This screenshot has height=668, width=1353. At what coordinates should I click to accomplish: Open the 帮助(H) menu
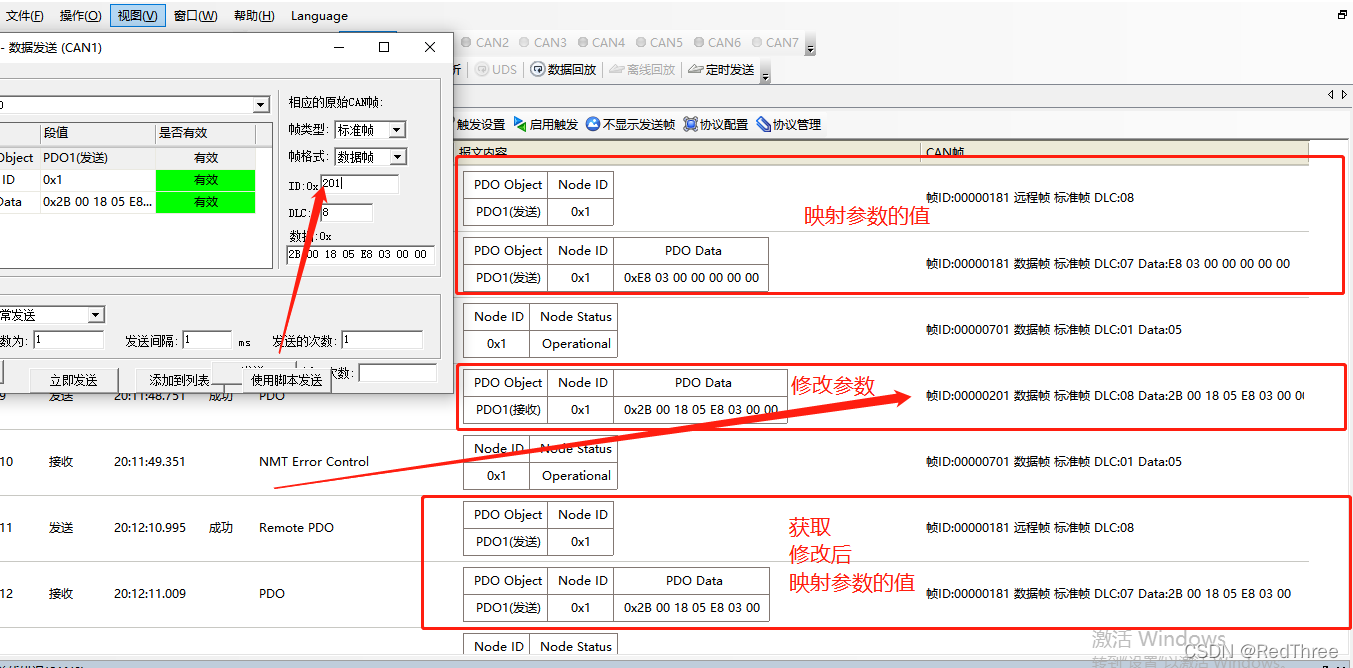254,16
